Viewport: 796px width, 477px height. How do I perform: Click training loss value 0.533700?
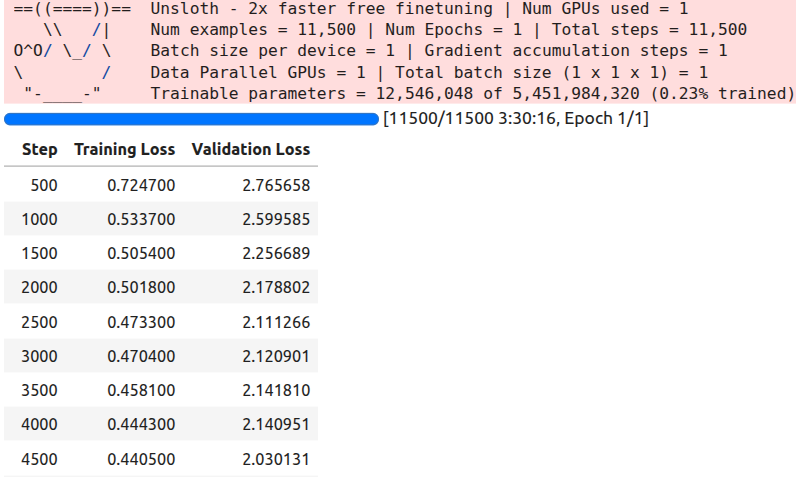pyautogui.click(x=141, y=219)
